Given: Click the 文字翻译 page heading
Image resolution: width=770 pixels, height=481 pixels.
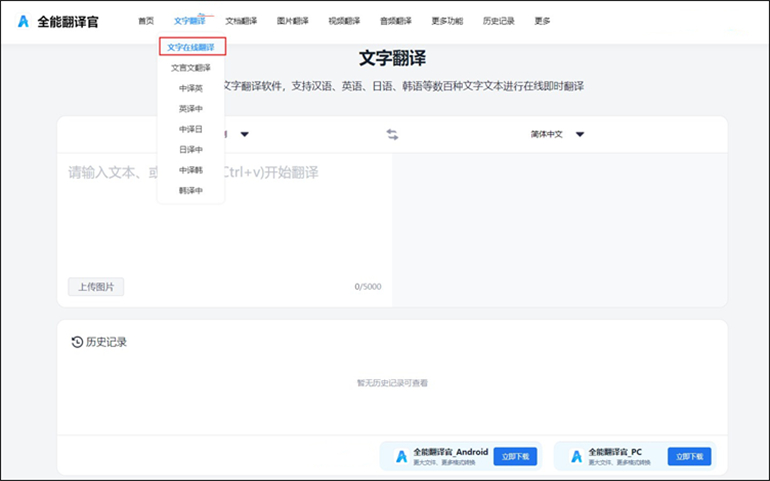Looking at the screenshot, I should 392,58.
